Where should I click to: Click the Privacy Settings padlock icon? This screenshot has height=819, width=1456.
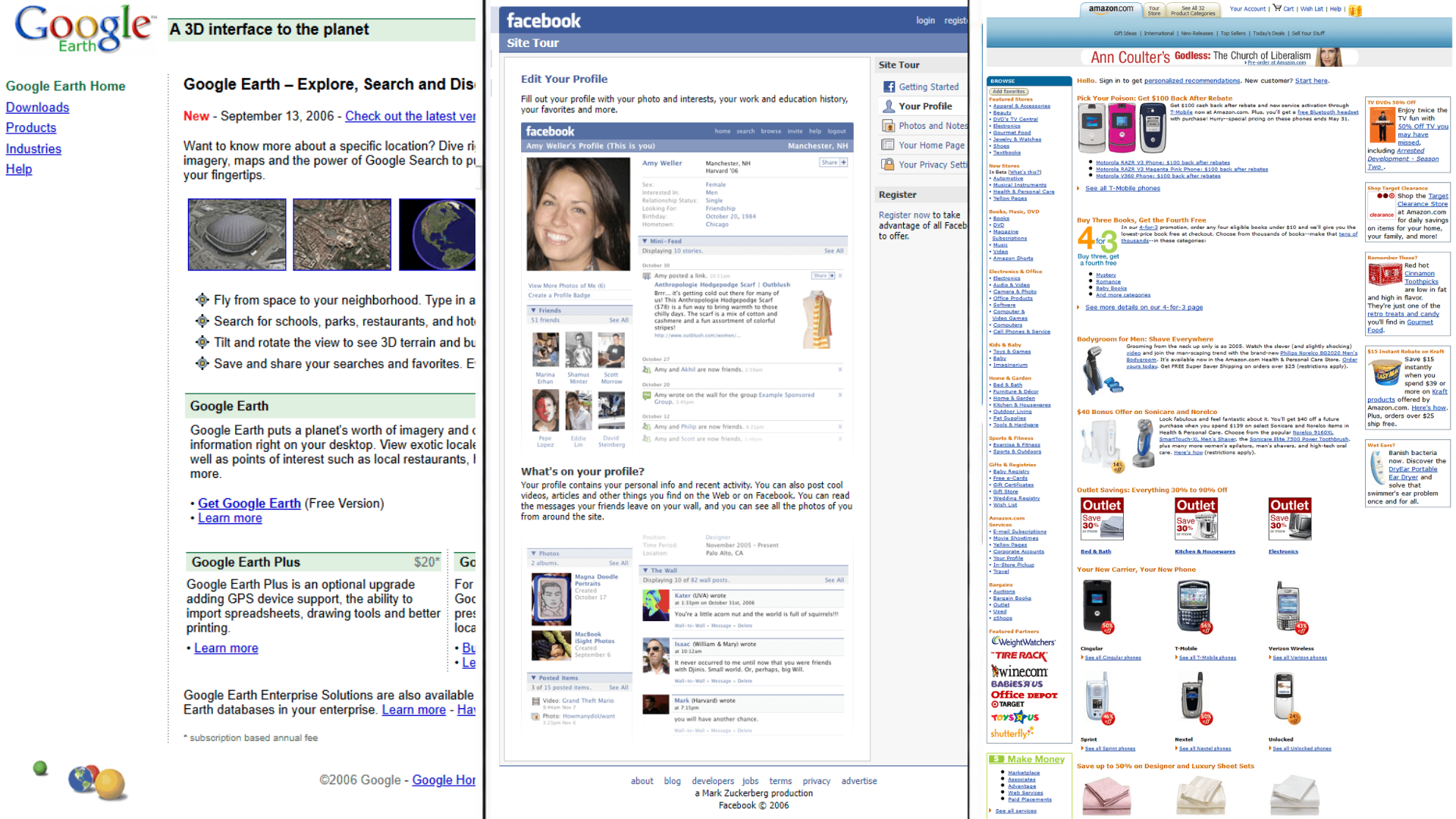pos(888,165)
